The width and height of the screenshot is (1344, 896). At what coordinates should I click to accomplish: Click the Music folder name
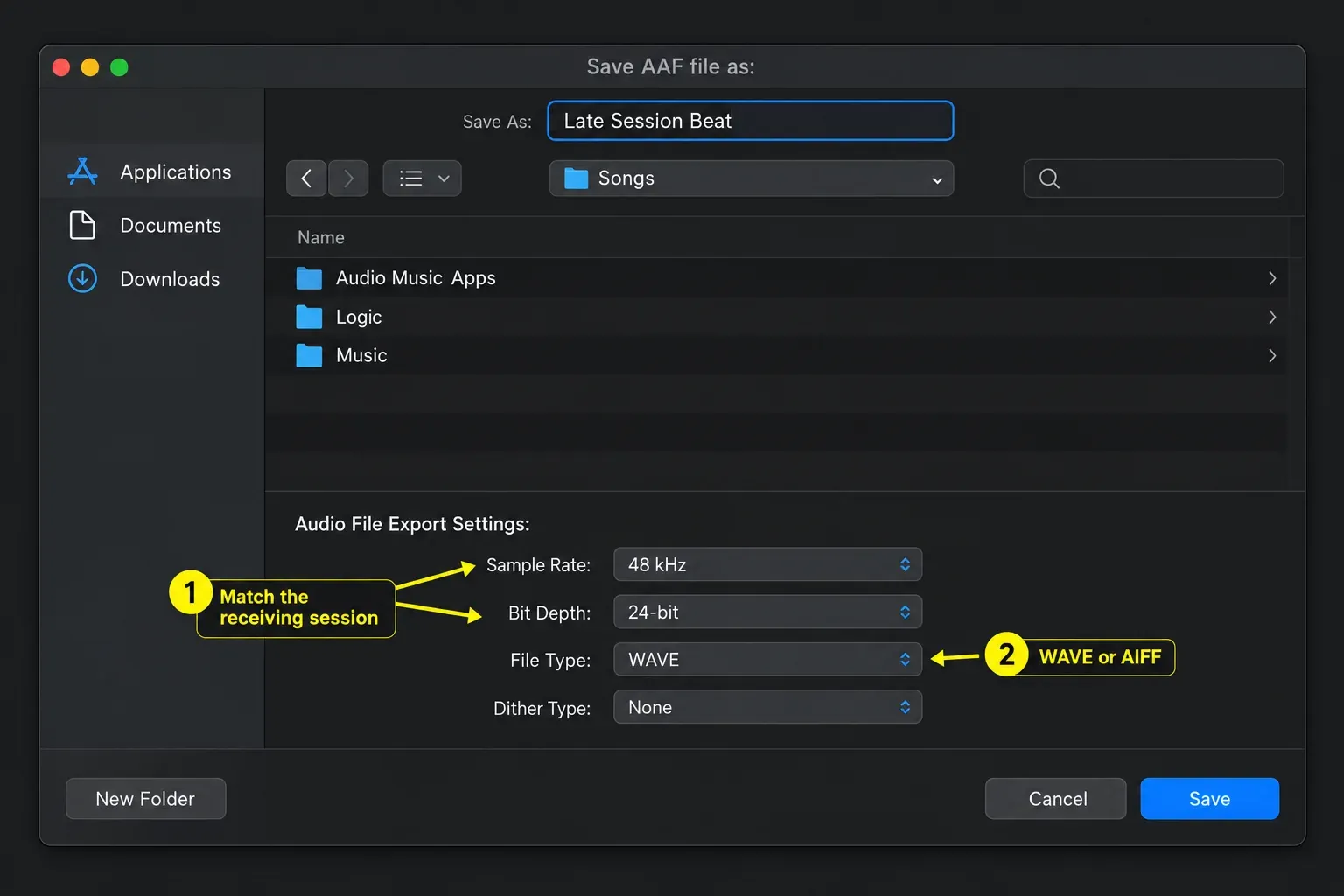(x=361, y=355)
